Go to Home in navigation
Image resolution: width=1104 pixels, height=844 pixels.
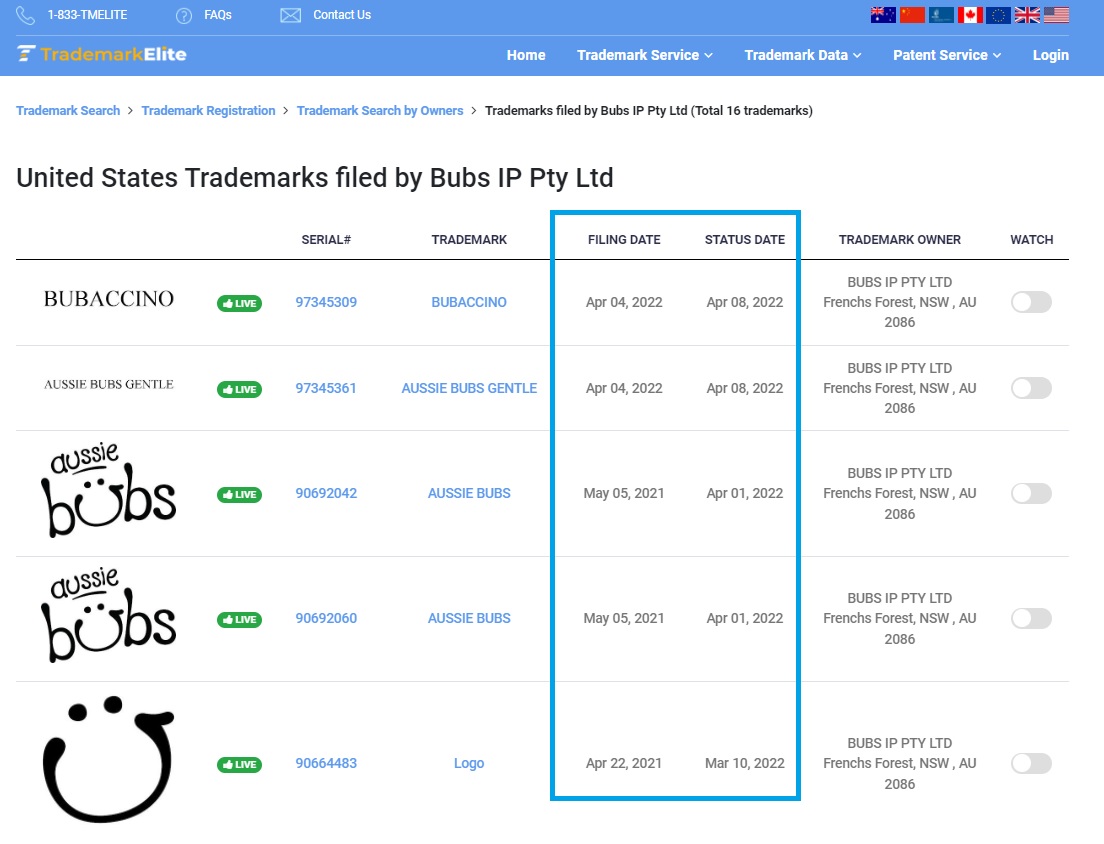526,55
